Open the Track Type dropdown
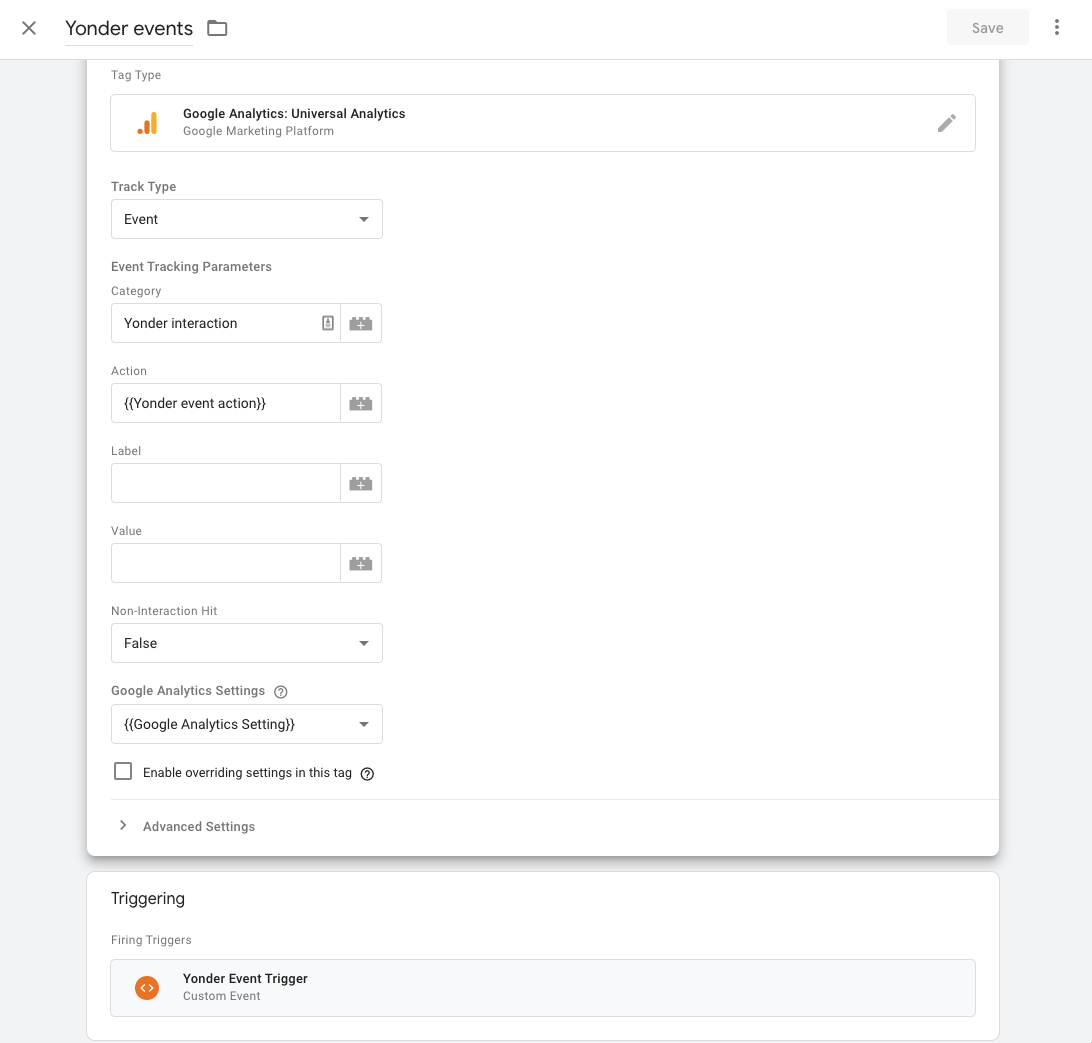 click(x=247, y=219)
